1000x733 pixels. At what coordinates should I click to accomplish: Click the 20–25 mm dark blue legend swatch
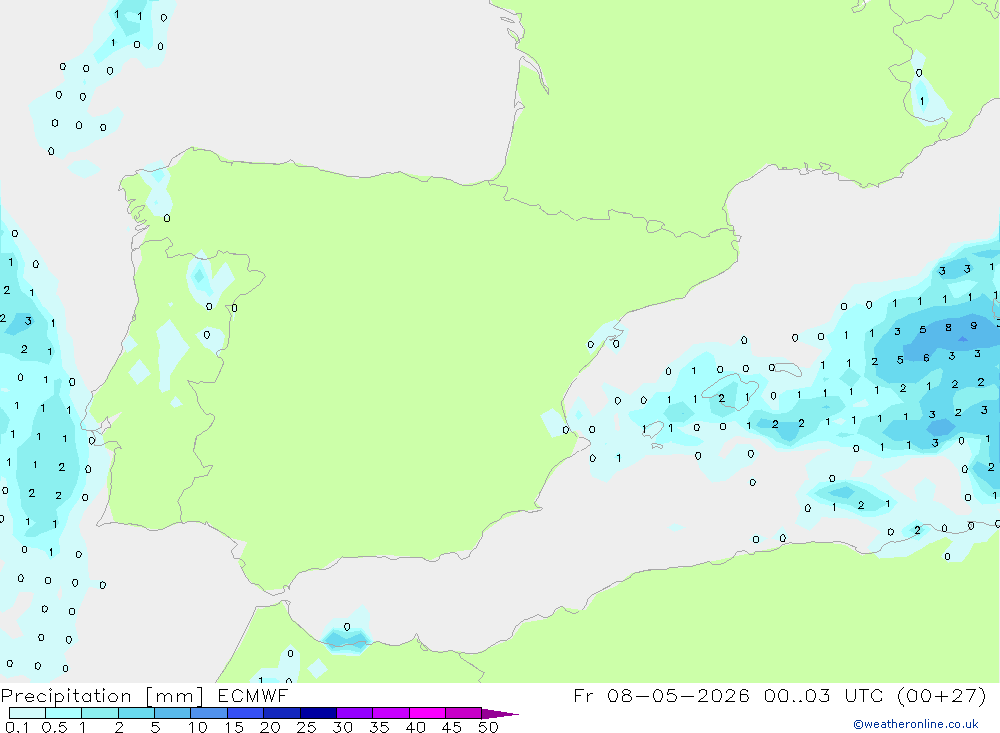coord(282,713)
